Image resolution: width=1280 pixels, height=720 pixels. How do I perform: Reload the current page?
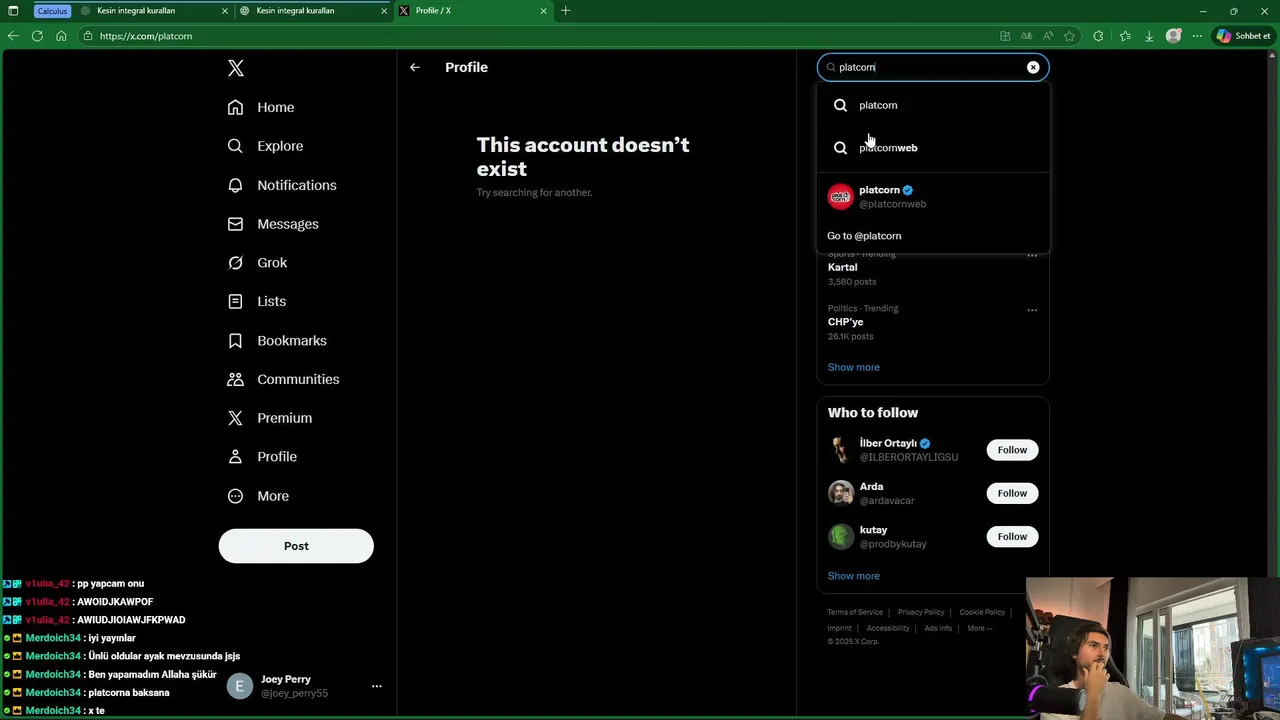[37, 36]
